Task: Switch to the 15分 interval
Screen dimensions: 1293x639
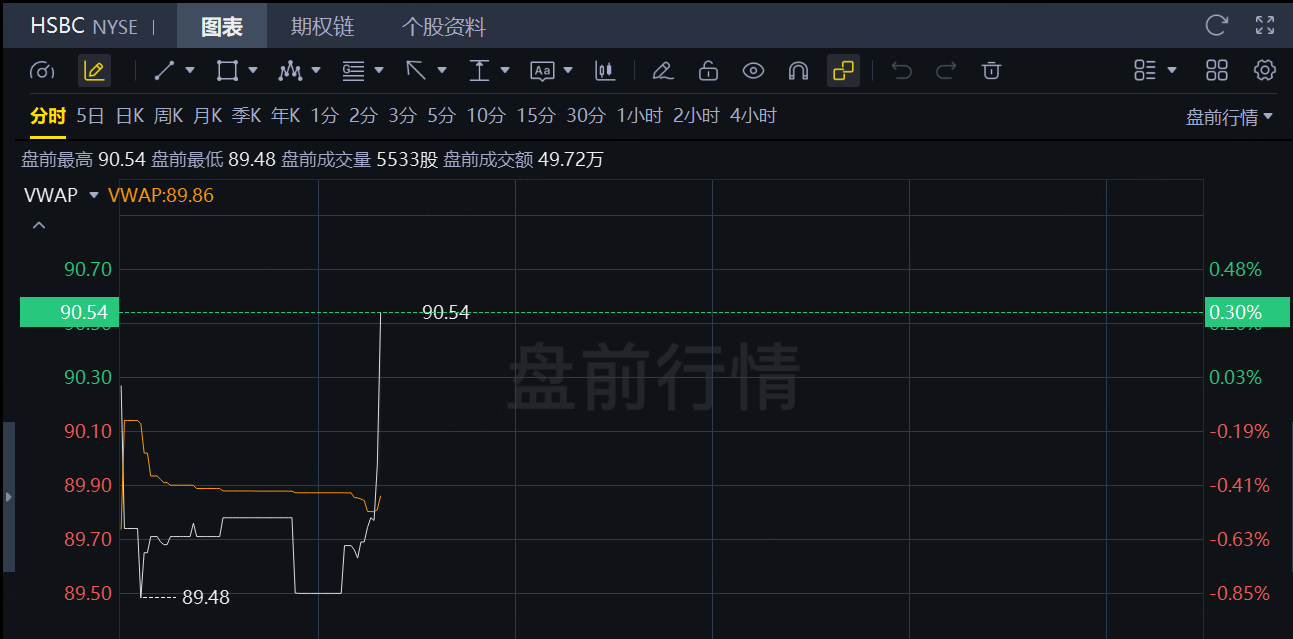Action: [x=535, y=116]
